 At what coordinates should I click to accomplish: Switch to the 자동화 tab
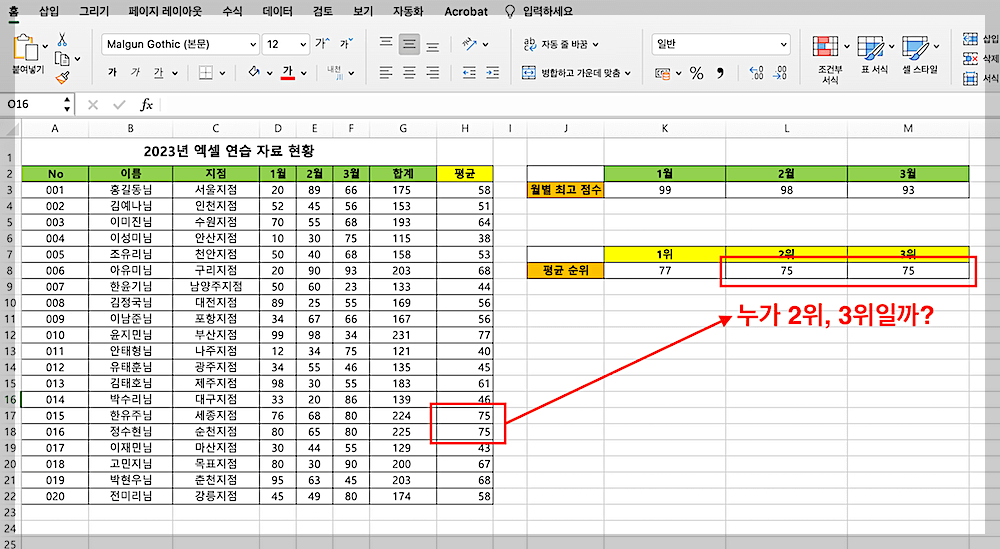(x=408, y=11)
